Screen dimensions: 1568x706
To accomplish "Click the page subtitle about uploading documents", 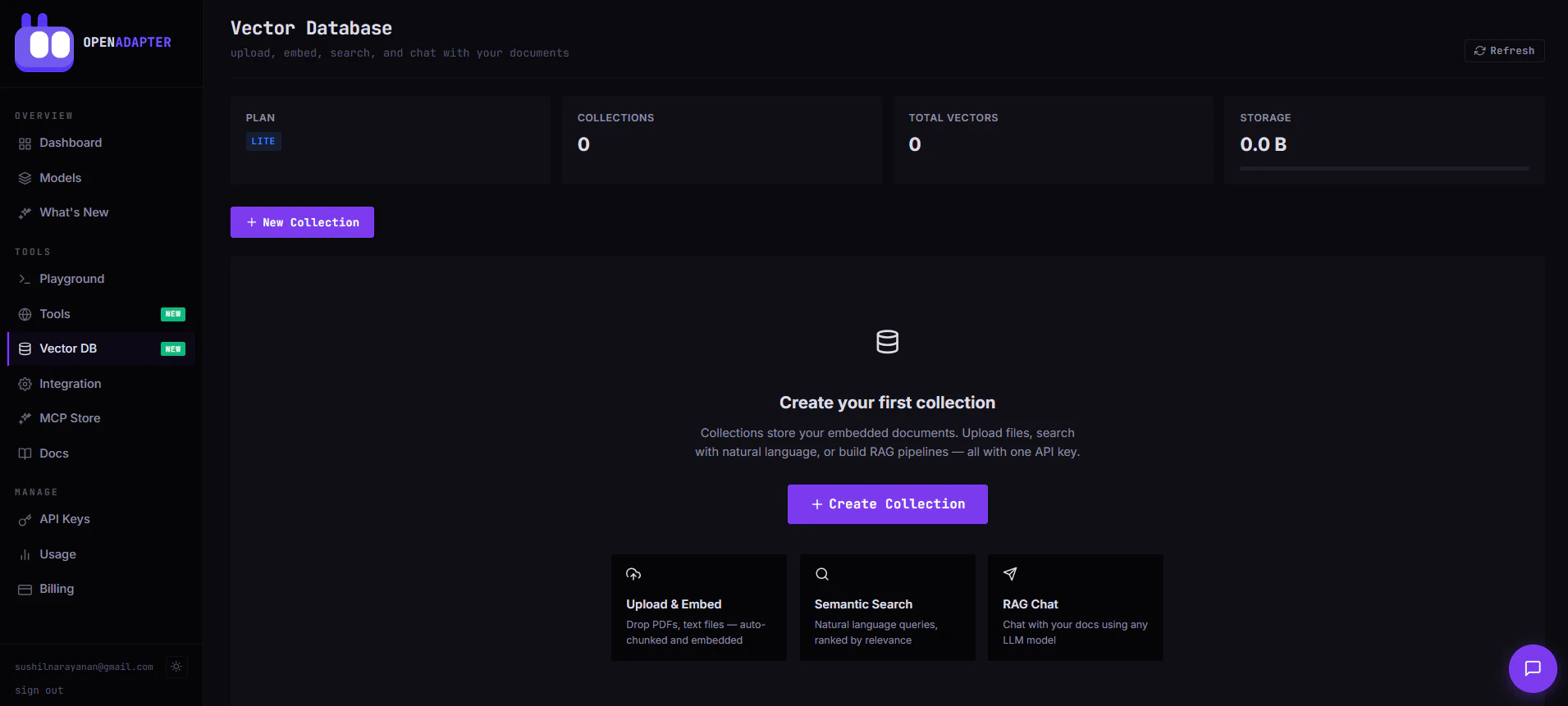I will [x=400, y=53].
